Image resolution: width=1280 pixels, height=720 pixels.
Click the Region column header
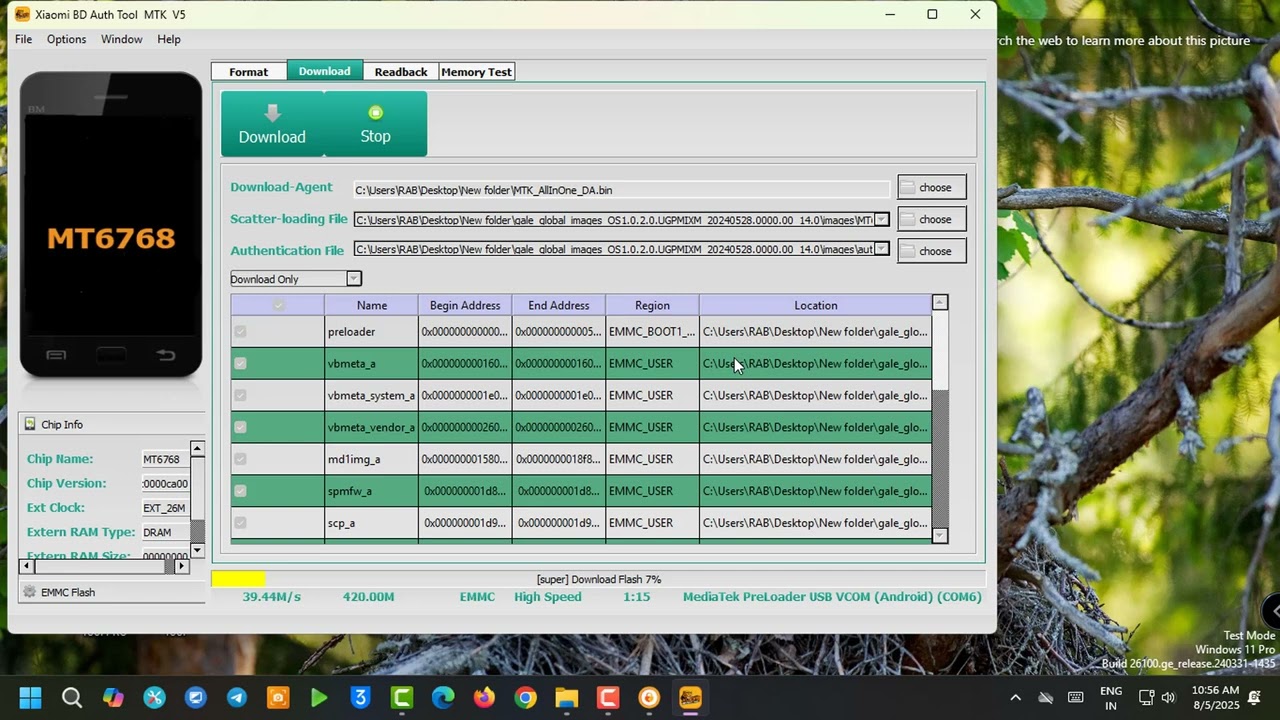coord(652,305)
